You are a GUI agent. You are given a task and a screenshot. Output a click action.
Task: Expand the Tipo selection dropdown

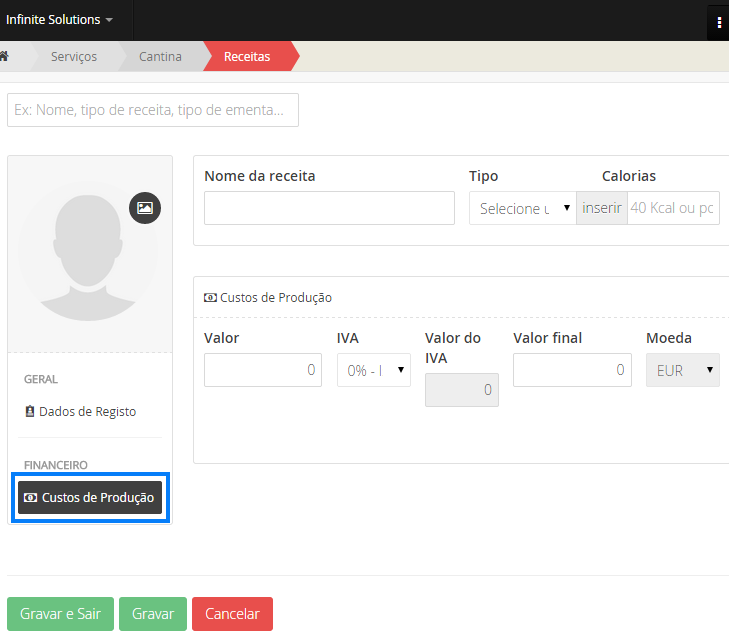click(x=522, y=208)
